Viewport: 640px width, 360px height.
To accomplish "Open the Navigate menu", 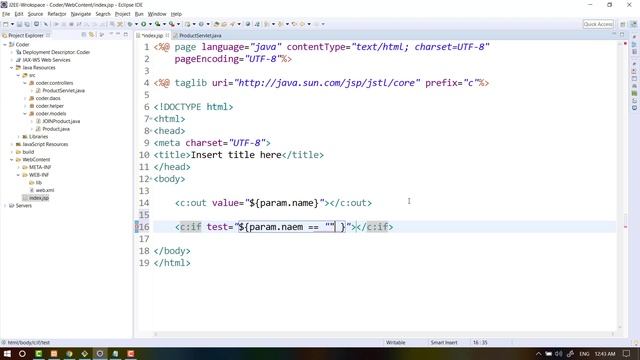I will point(81,14).
